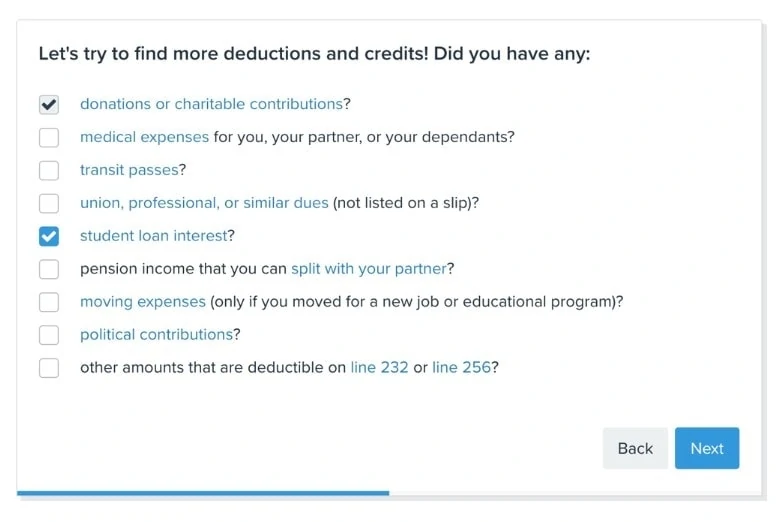This screenshot has height=522, width=783.
Task: Tick the political contributions checkbox
Action: click(x=49, y=335)
